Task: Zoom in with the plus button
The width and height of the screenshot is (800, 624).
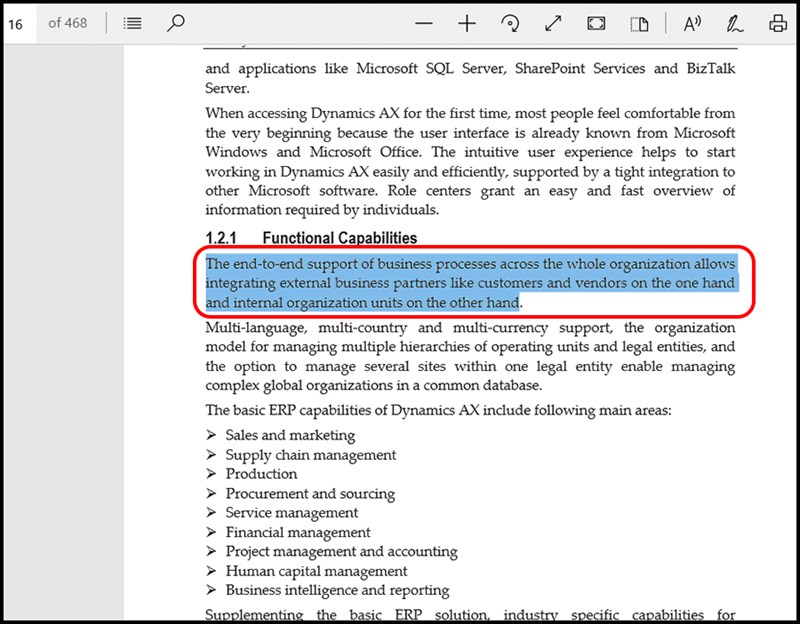Action: click(467, 23)
